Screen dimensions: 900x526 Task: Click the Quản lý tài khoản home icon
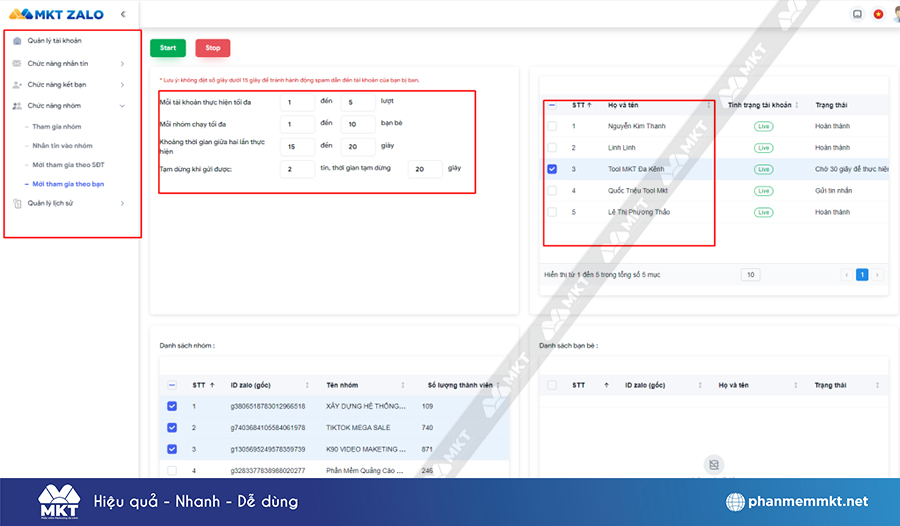pos(16,41)
